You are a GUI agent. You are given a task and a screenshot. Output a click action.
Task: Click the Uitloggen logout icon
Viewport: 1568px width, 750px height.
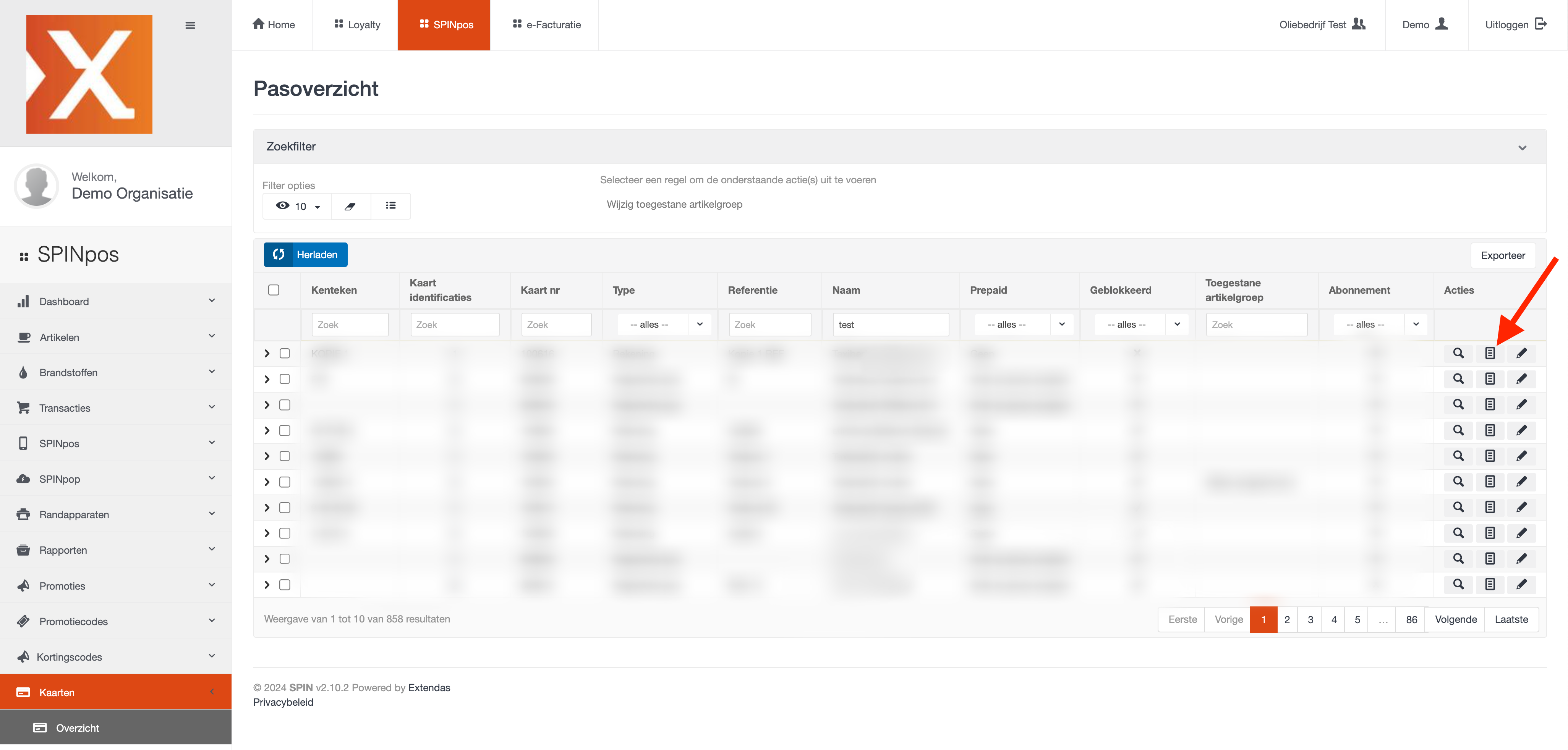coord(1540,24)
